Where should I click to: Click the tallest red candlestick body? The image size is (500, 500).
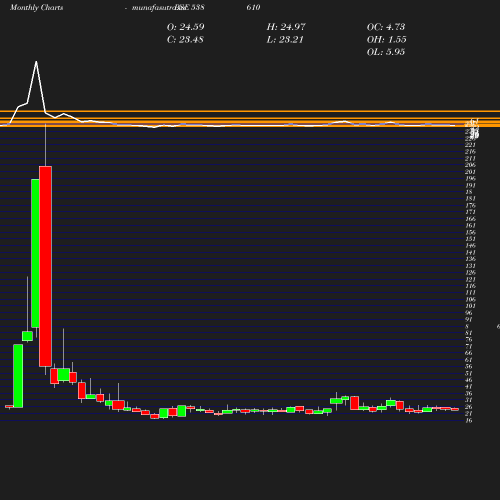pyautogui.click(x=45, y=266)
